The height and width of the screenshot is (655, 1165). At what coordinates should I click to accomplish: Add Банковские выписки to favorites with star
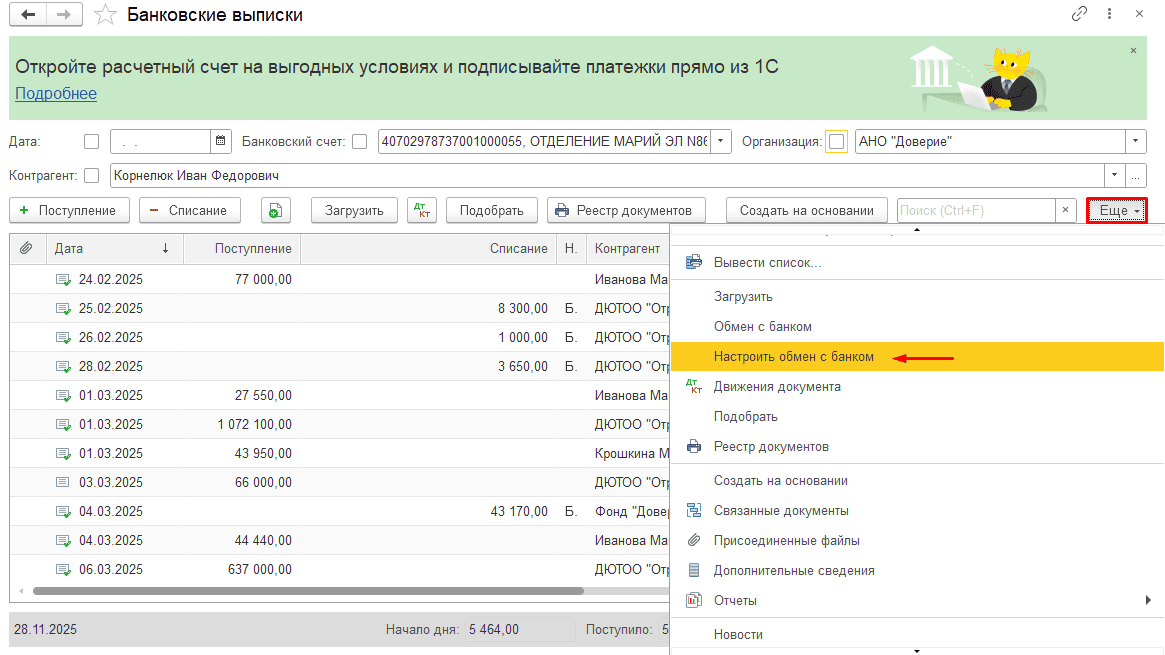(x=104, y=15)
